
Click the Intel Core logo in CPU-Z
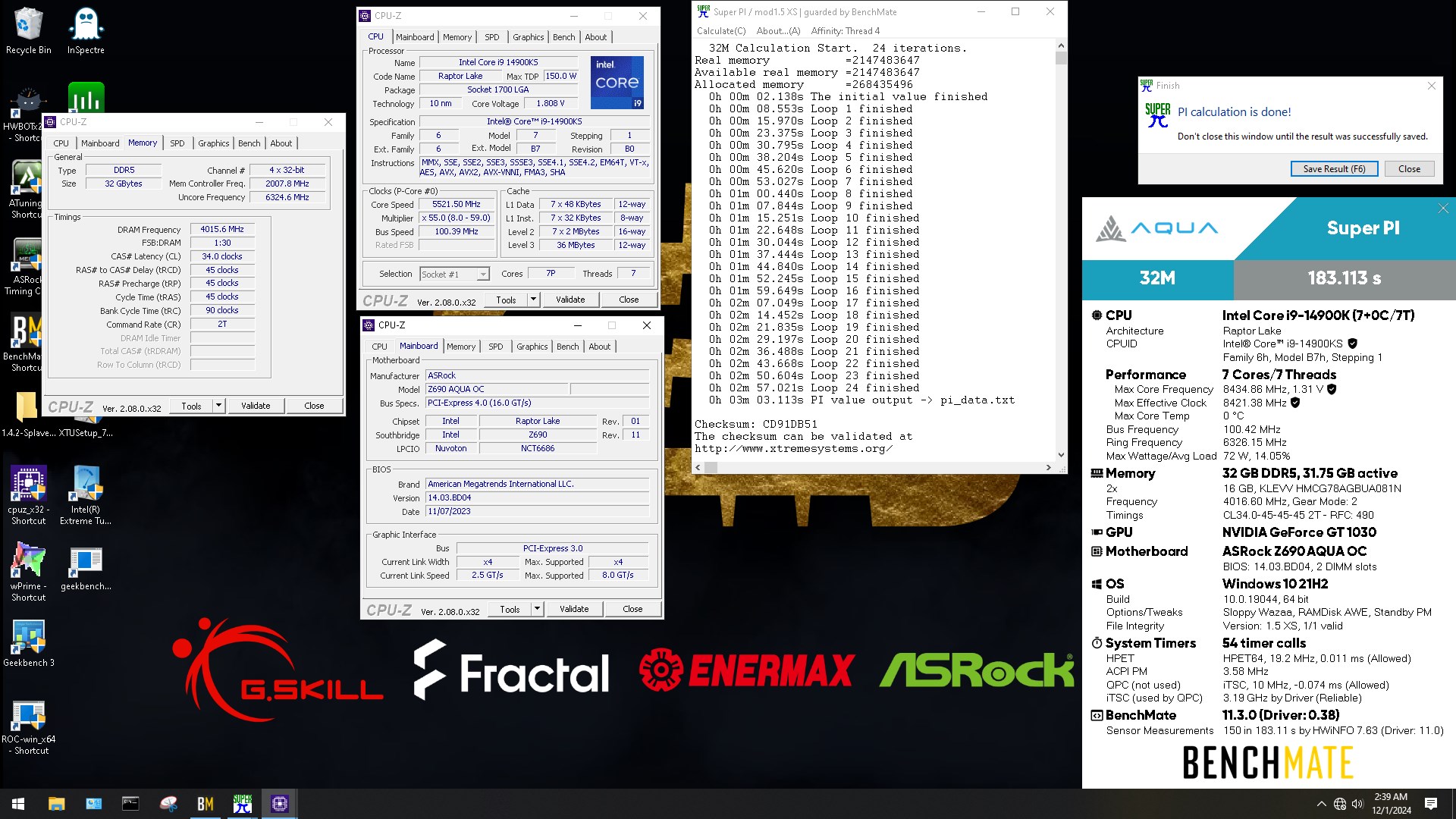click(x=617, y=82)
